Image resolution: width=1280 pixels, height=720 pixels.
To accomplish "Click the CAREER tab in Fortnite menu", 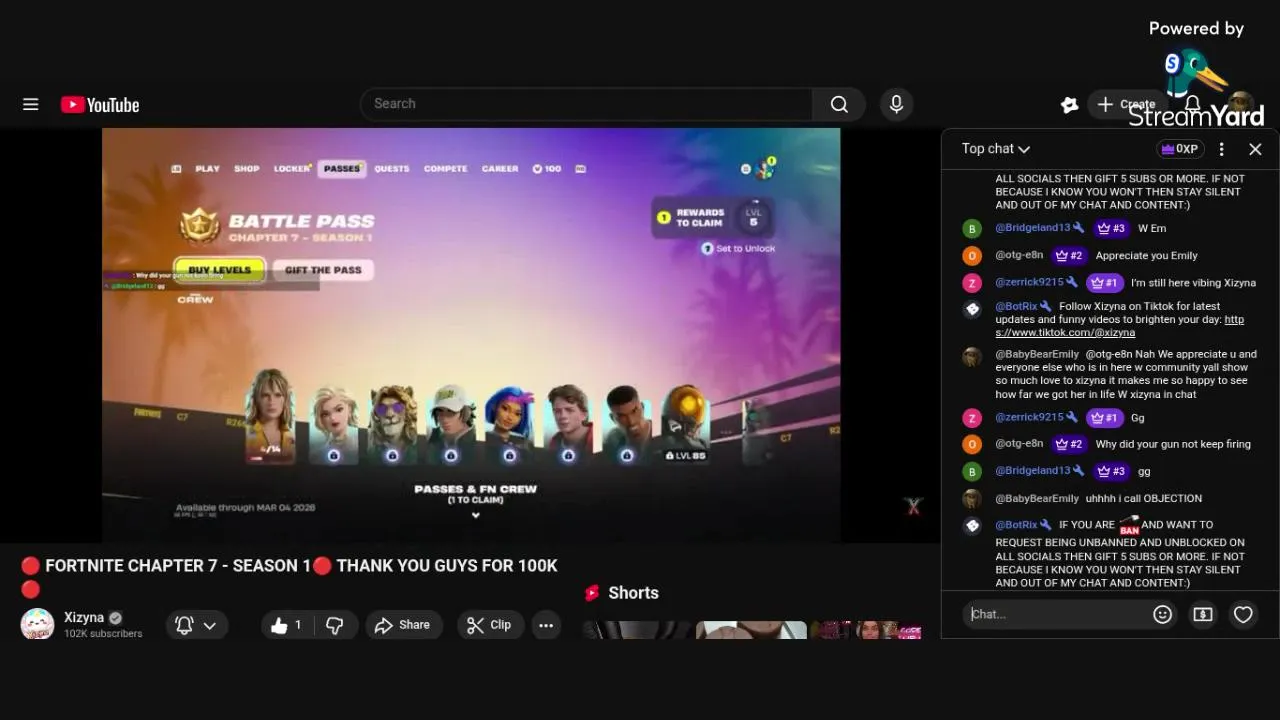I will (500, 169).
